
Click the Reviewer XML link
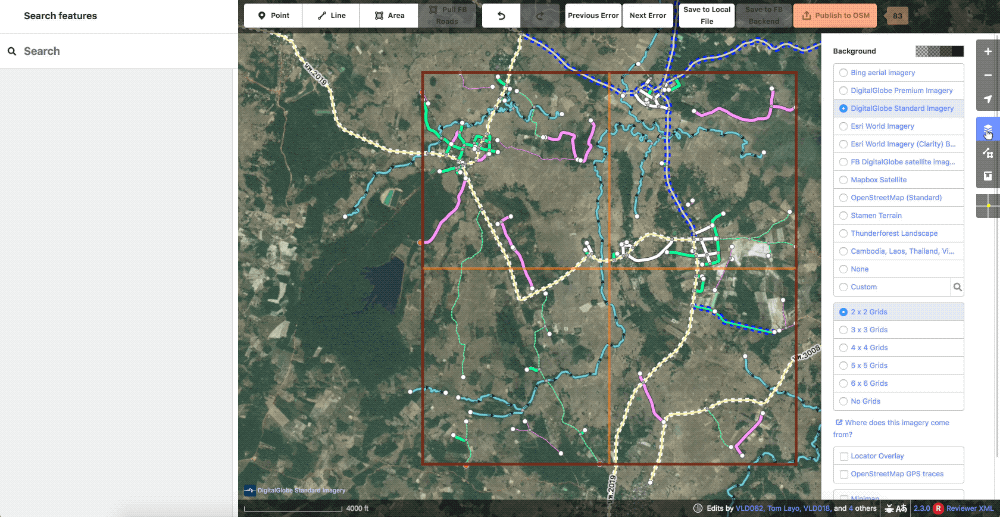[x=969, y=509]
